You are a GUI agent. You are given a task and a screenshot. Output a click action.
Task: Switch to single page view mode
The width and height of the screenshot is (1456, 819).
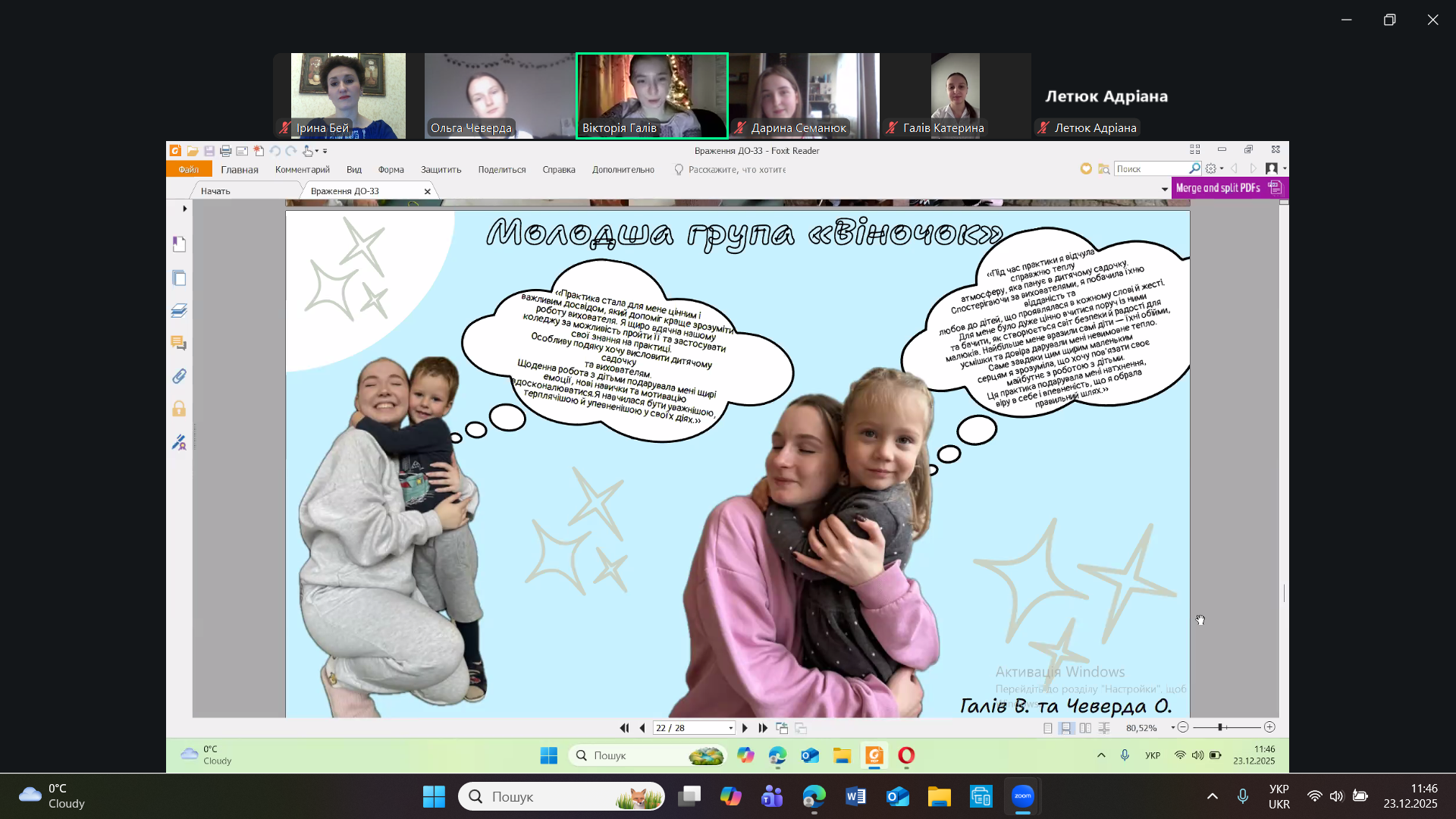point(1047,728)
